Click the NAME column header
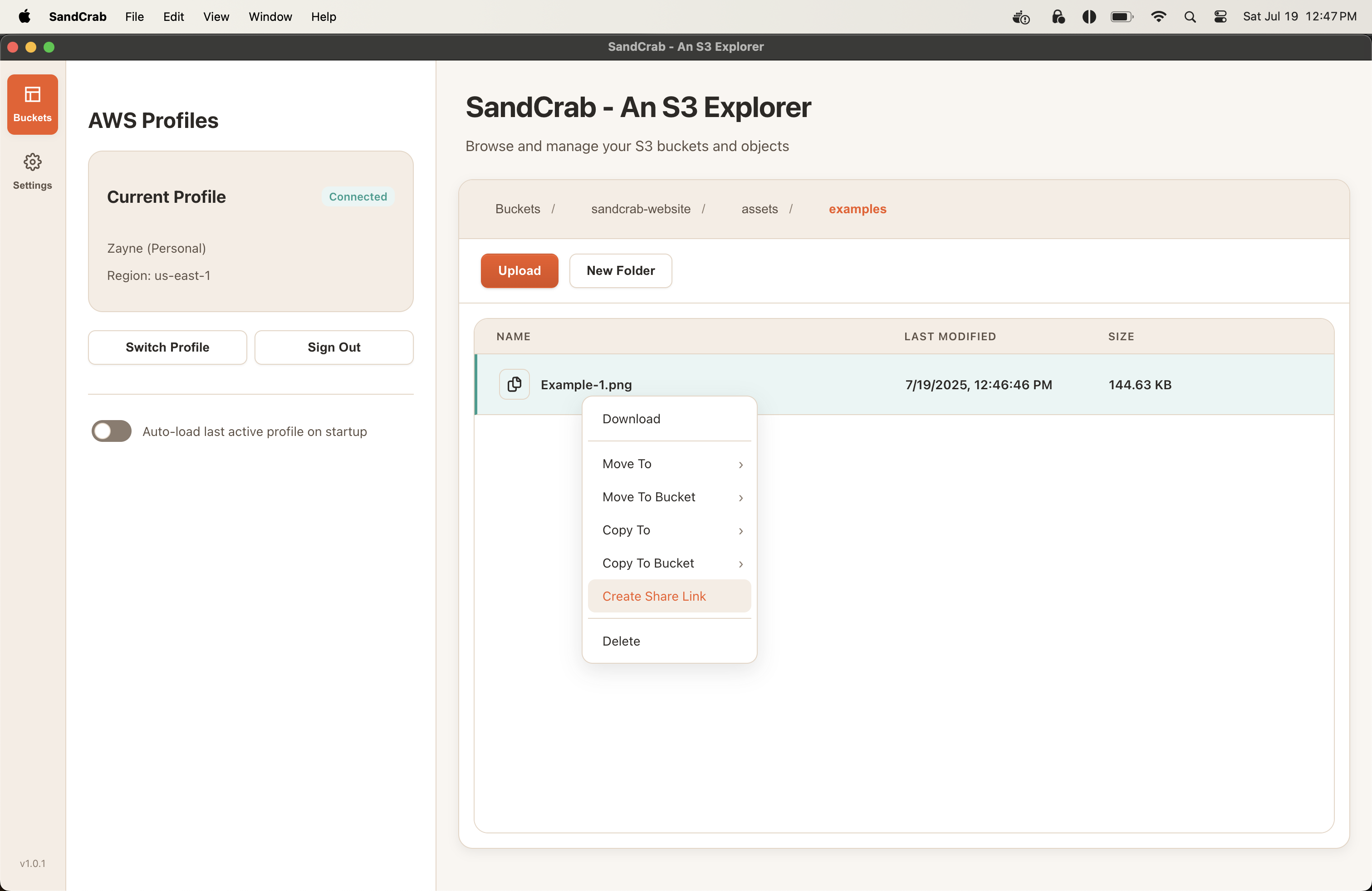1372x891 pixels. pos(513,336)
